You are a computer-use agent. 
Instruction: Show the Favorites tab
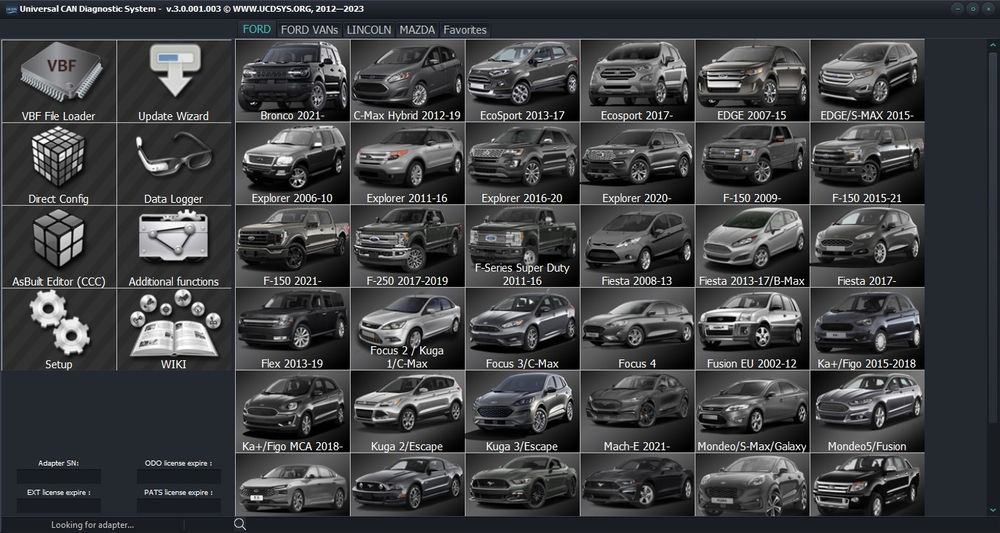(x=465, y=29)
